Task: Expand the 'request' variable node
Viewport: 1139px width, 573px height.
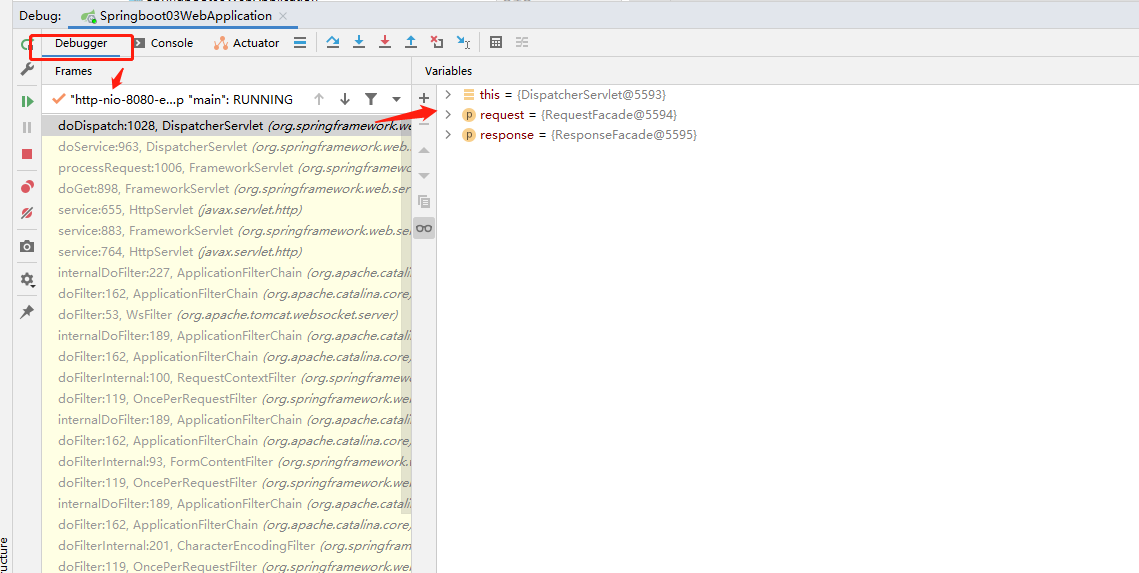Action: click(448, 115)
